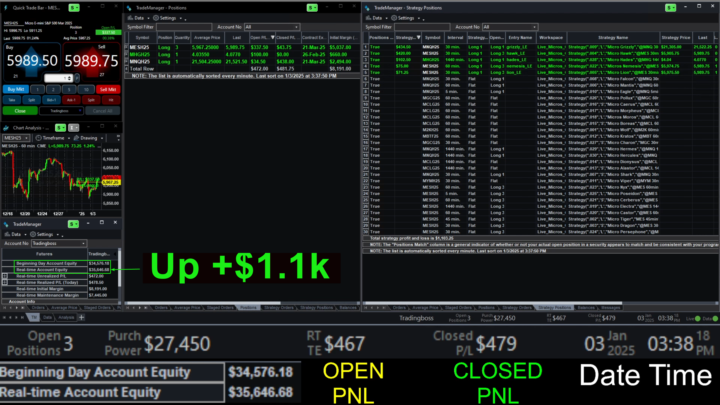Click sort arrow on Strategy P/L column header
Screen dimensions: 720x405
tap(418, 37)
